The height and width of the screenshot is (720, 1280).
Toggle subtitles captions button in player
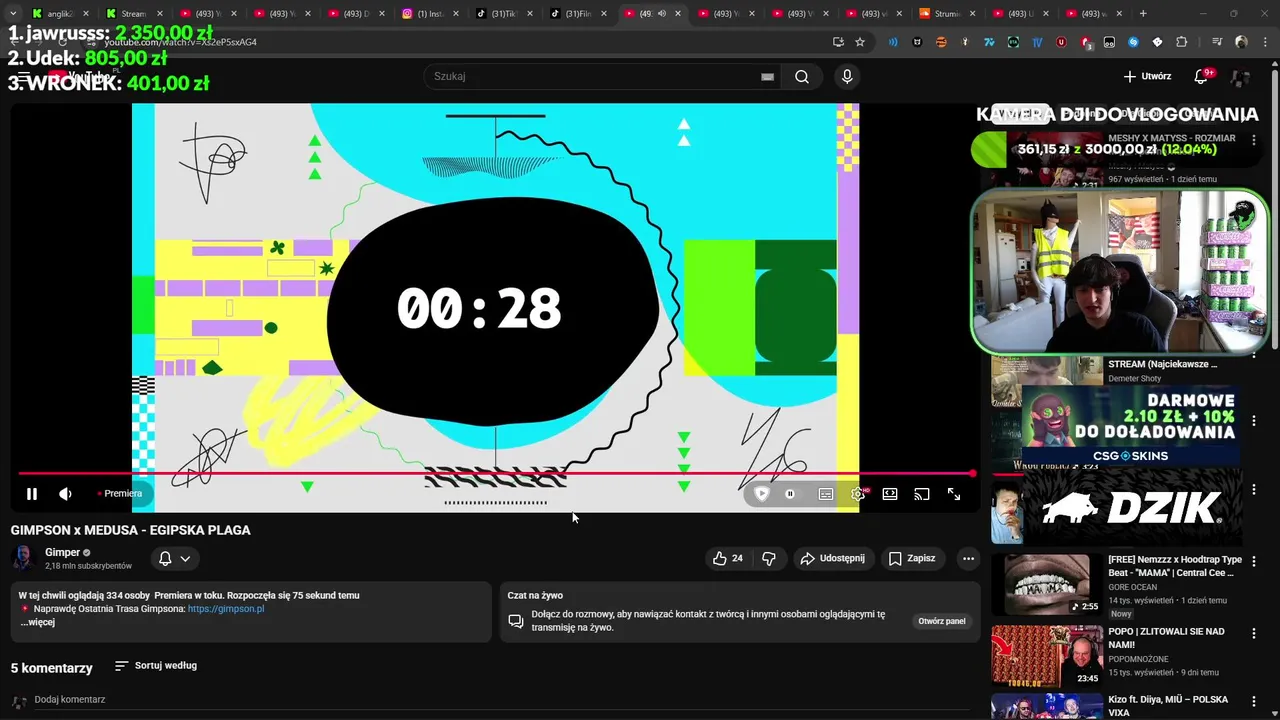coord(826,494)
